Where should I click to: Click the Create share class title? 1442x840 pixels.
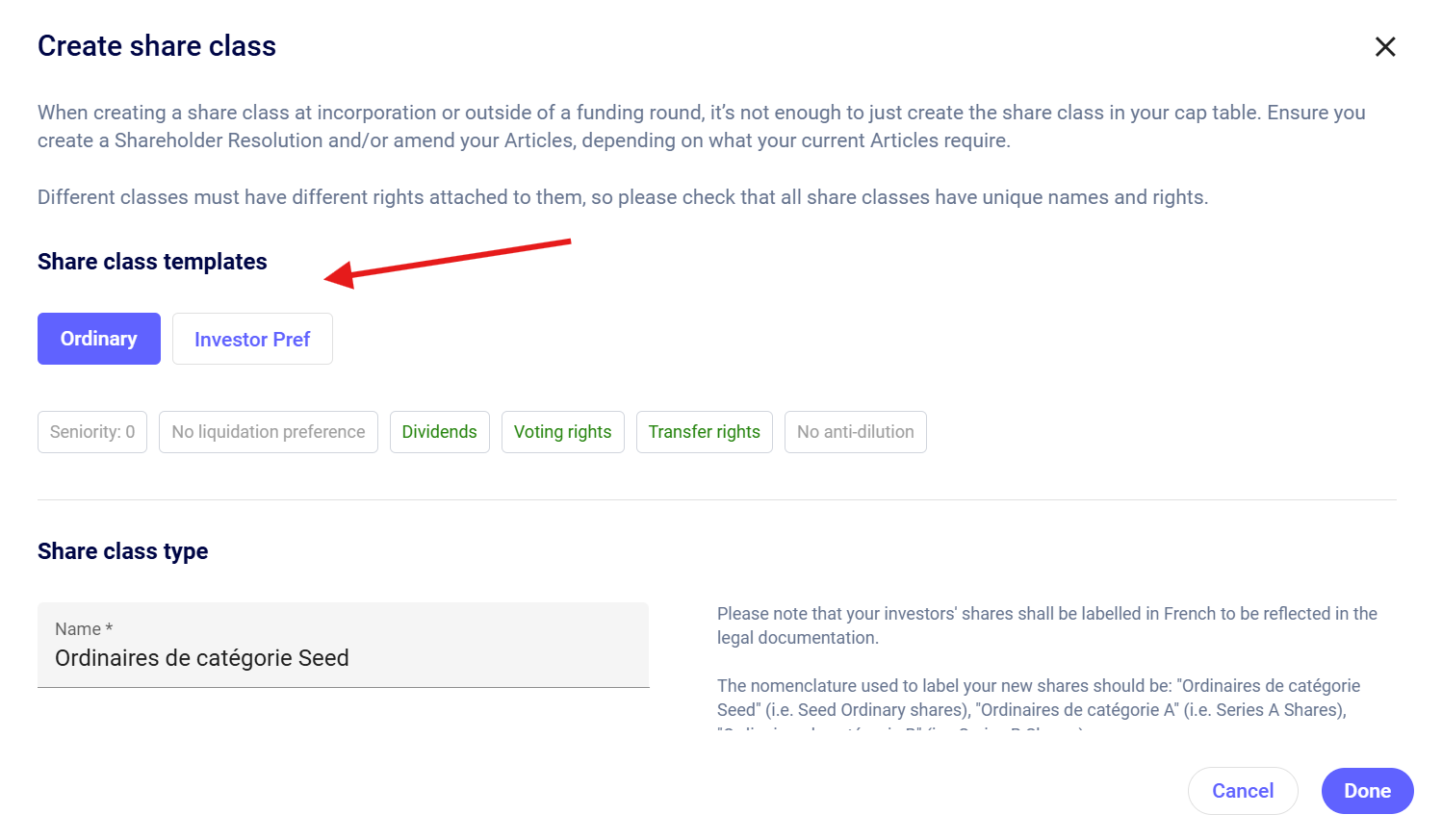[x=157, y=46]
